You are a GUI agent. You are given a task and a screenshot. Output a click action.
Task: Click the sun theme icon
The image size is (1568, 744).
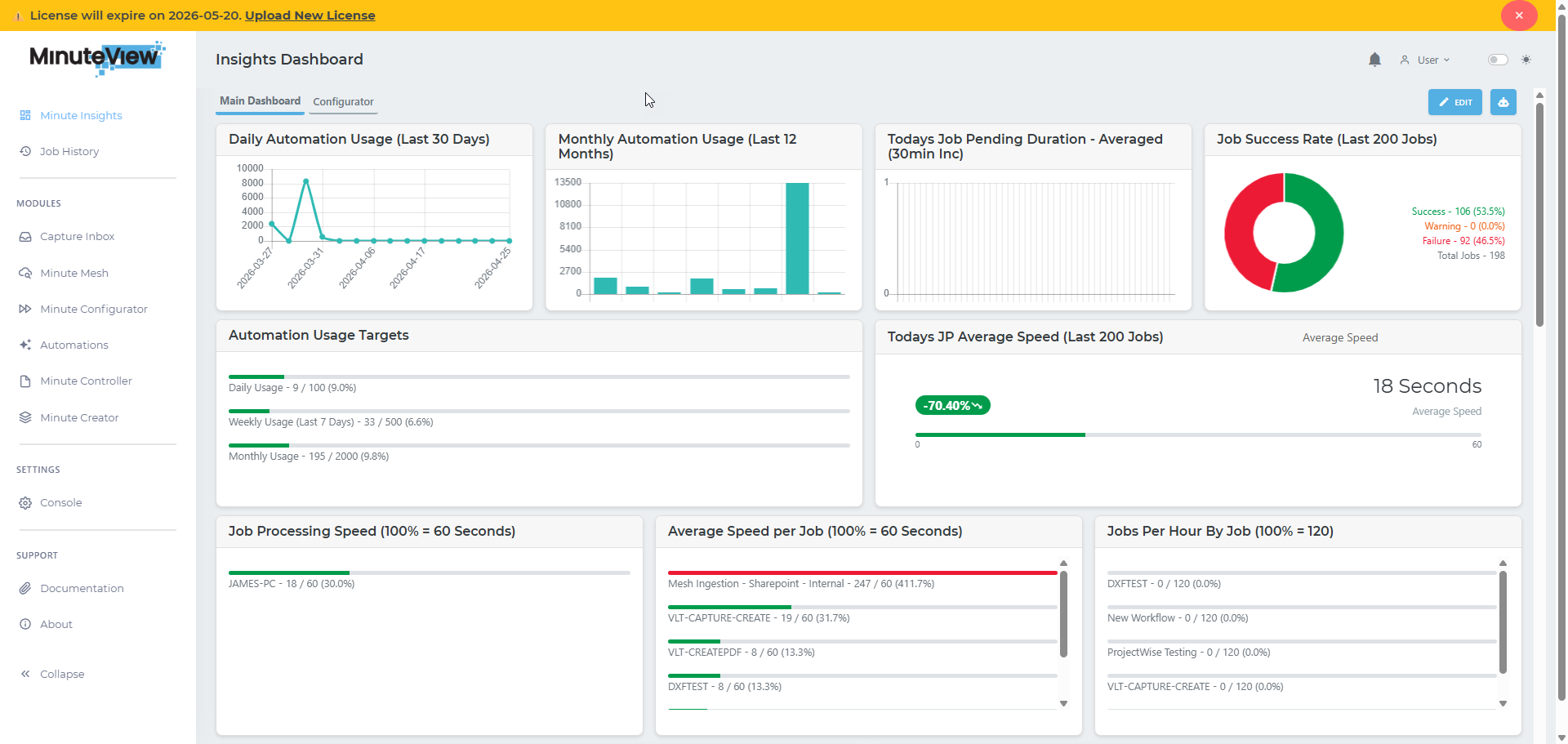point(1526,60)
